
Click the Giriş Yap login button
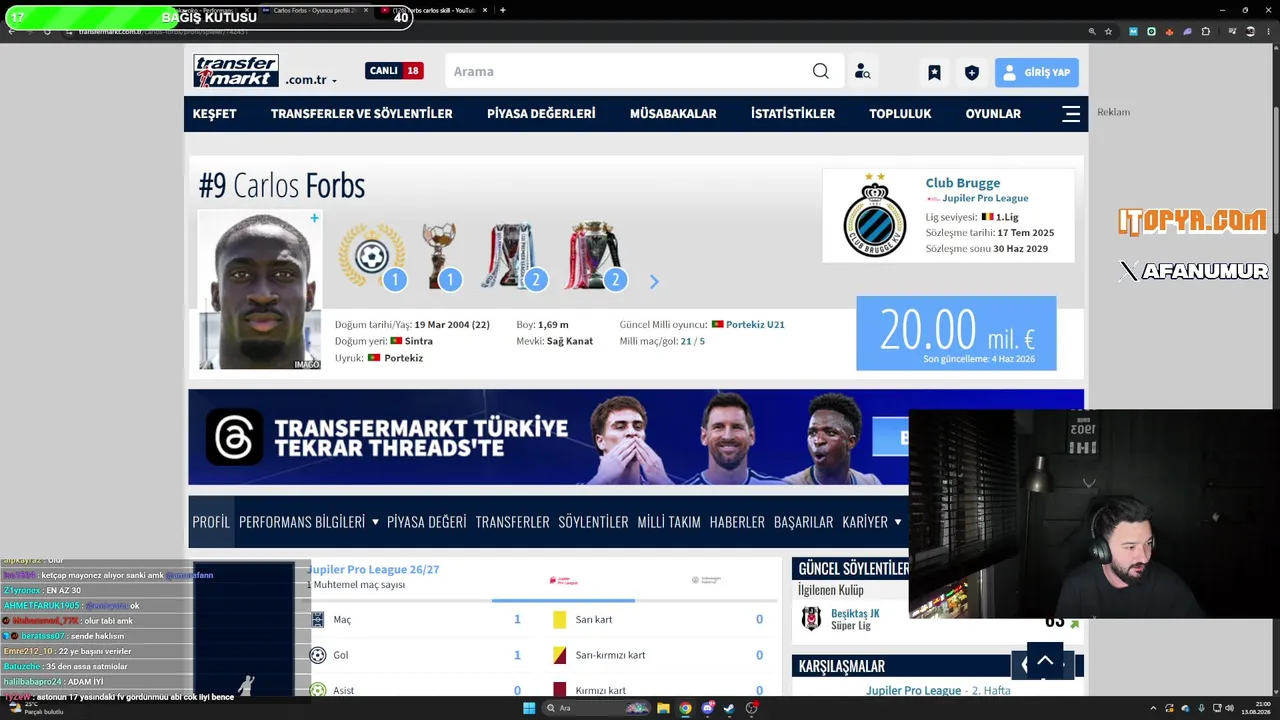(x=1037, y=72)
